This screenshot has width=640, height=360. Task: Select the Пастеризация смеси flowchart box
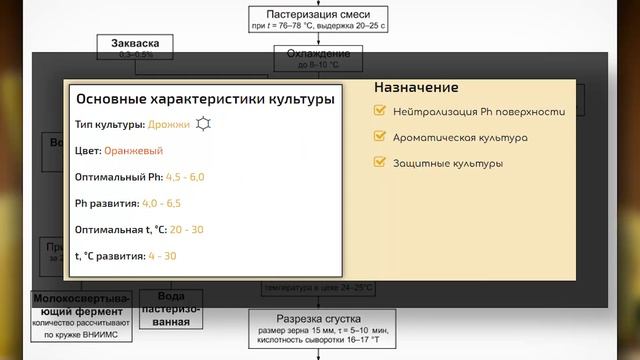point(318,19)
